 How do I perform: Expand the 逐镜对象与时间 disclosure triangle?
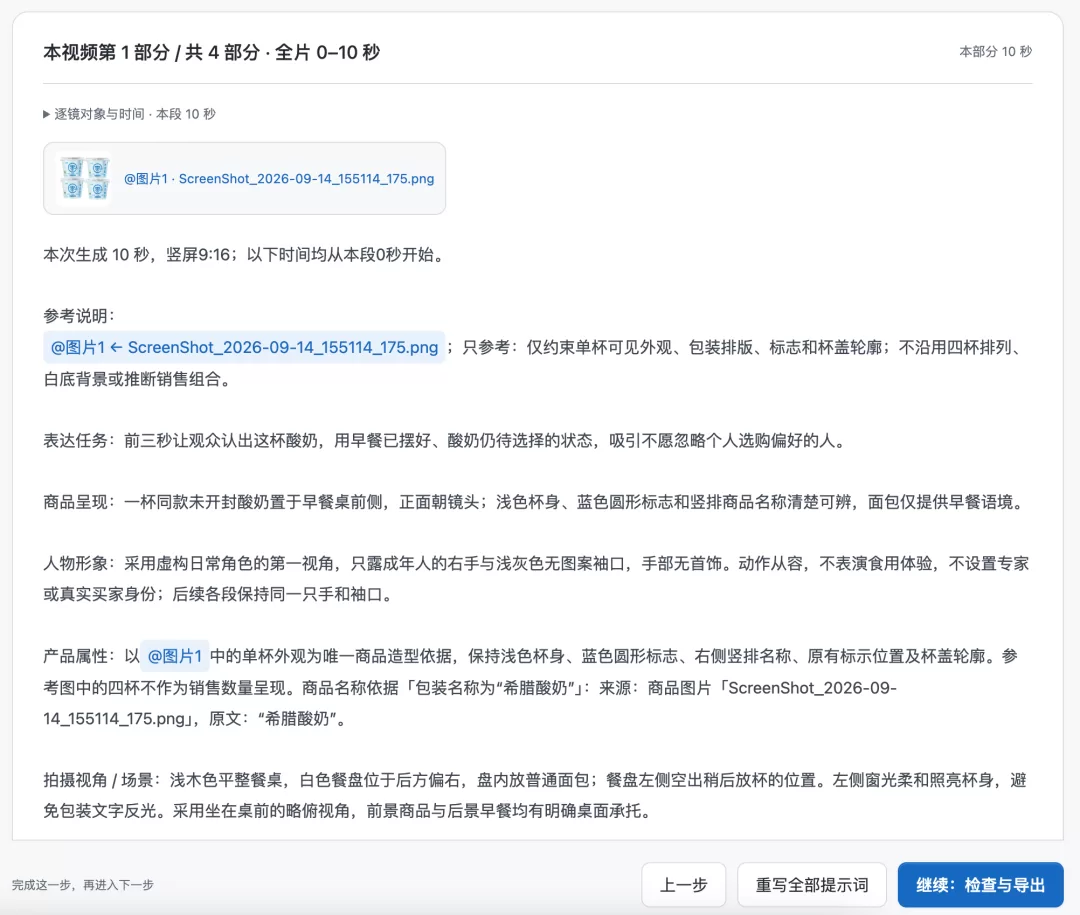coord(47,114)
